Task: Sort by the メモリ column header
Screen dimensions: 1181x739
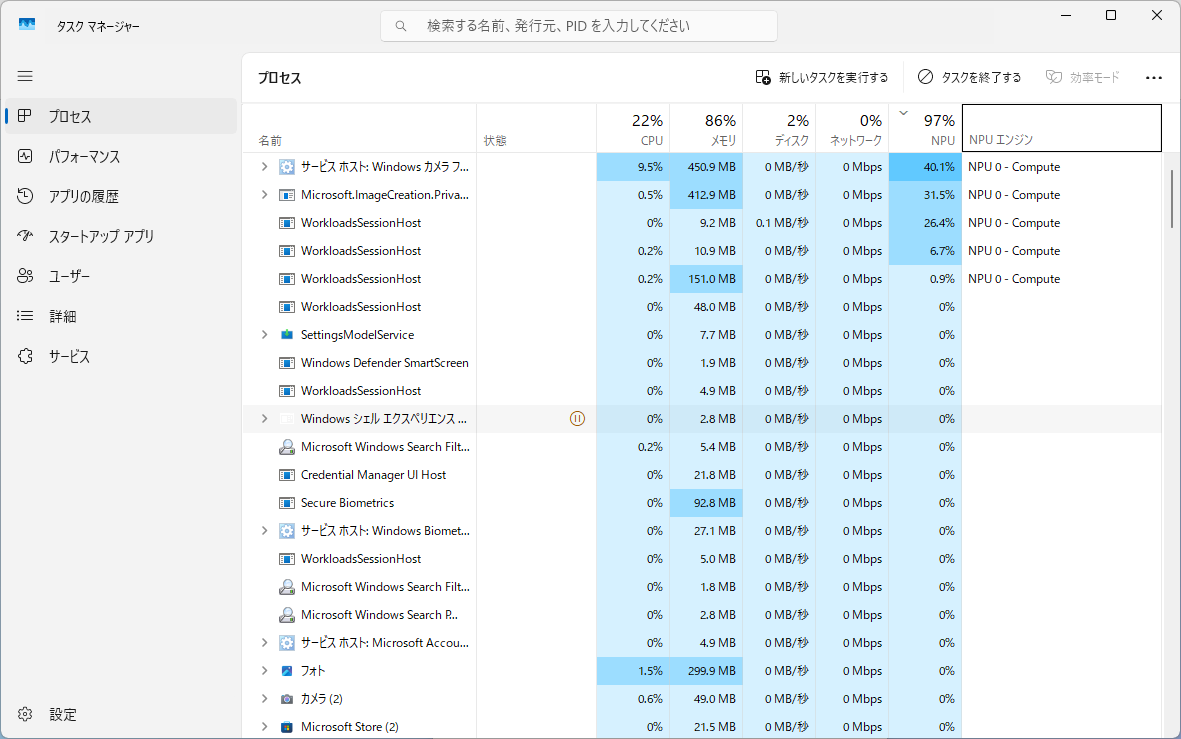Action: click(x=706, y=128)
